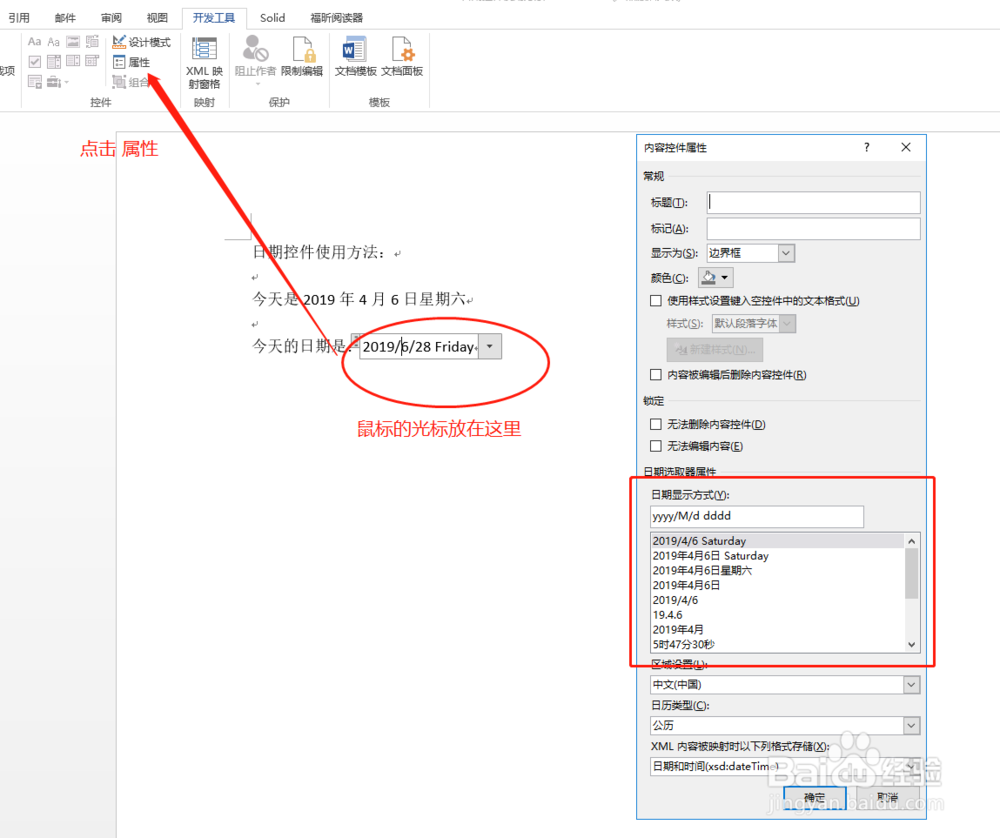Switch to the 视图 ribbon tab

click(157, 18)
